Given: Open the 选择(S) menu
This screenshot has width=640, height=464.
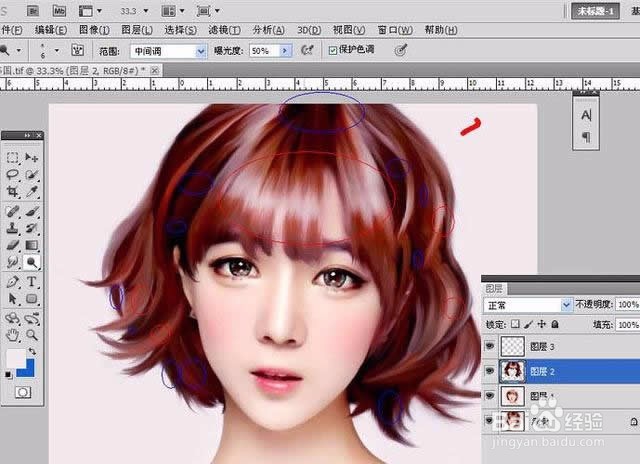Looking at the screenshot, I should pos(180,30).
